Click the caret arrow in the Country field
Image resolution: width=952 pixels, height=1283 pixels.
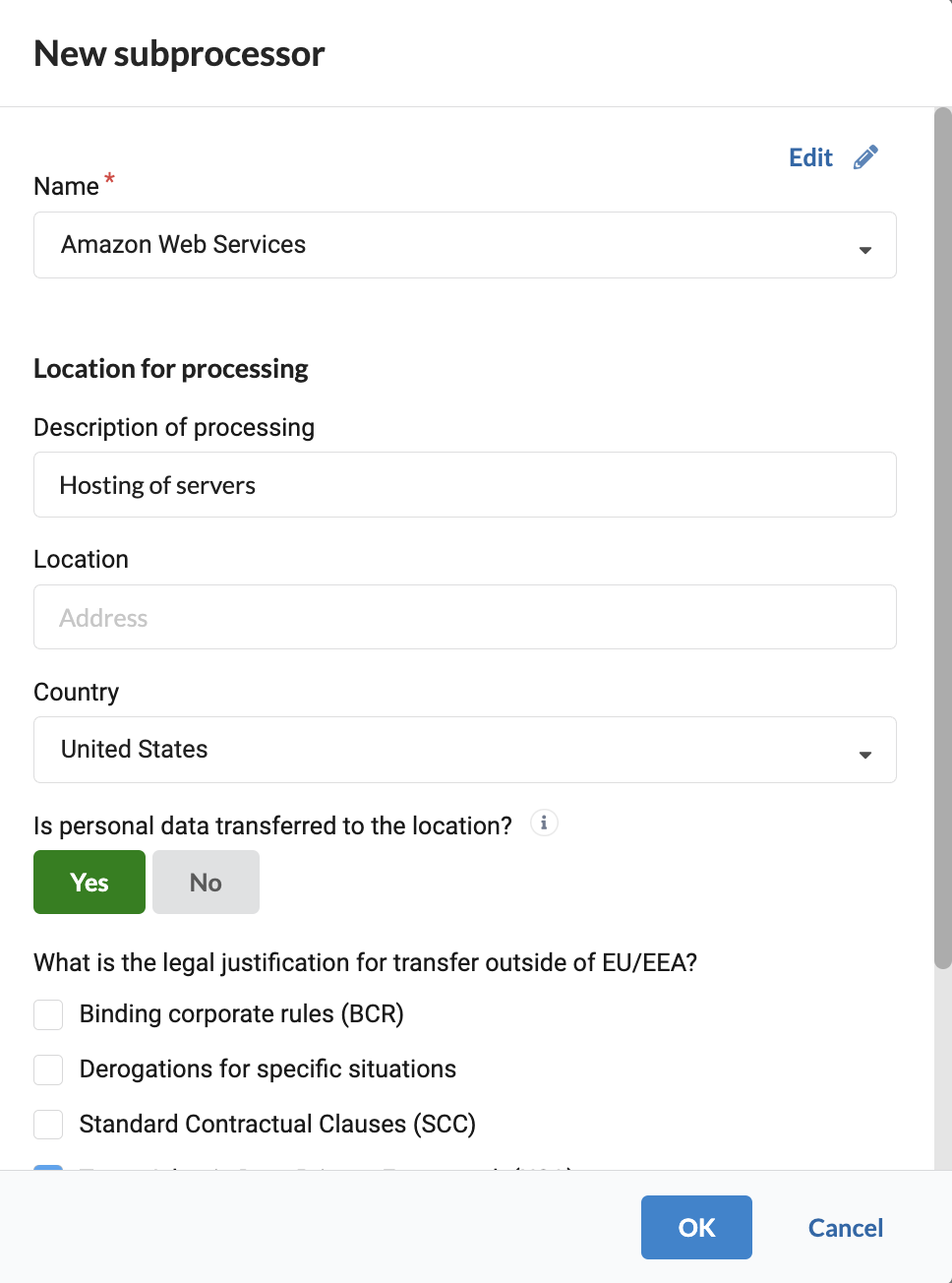[x=864, y=755]
